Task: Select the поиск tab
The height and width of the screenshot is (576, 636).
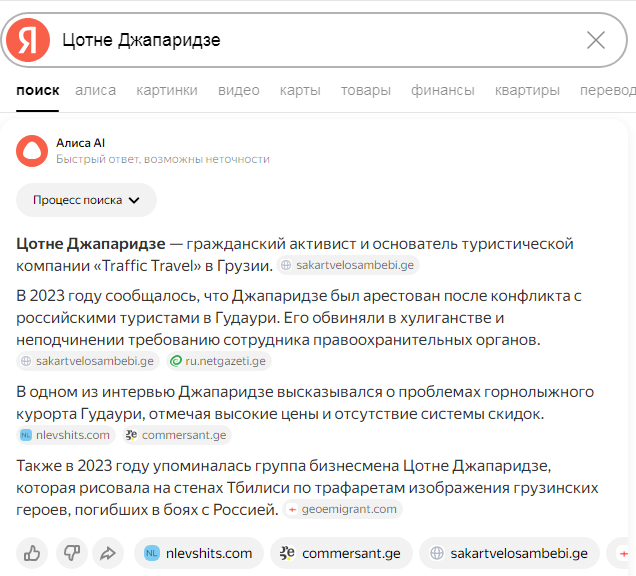Action: [38, 90]
